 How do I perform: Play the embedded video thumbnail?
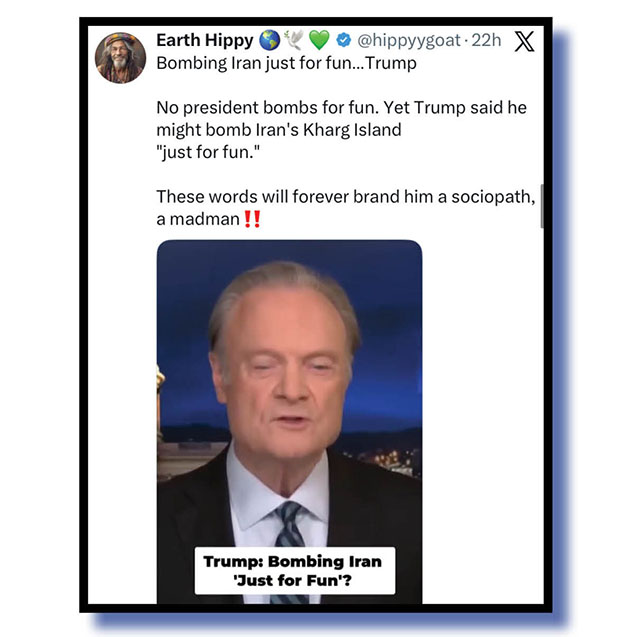(x=289, y=422)
